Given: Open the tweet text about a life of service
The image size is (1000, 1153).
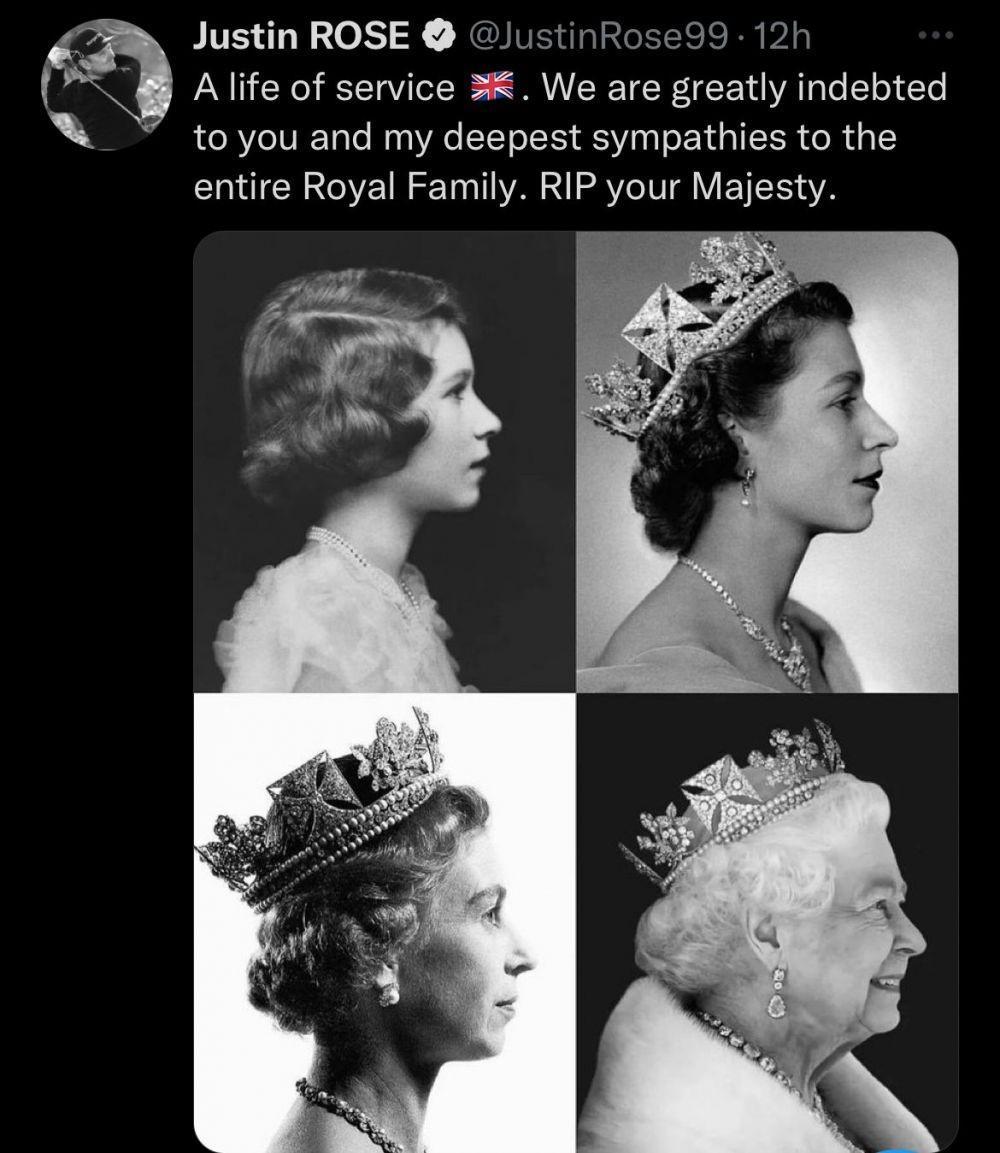Looking at the screenshot, I should [x=570, y=137].
